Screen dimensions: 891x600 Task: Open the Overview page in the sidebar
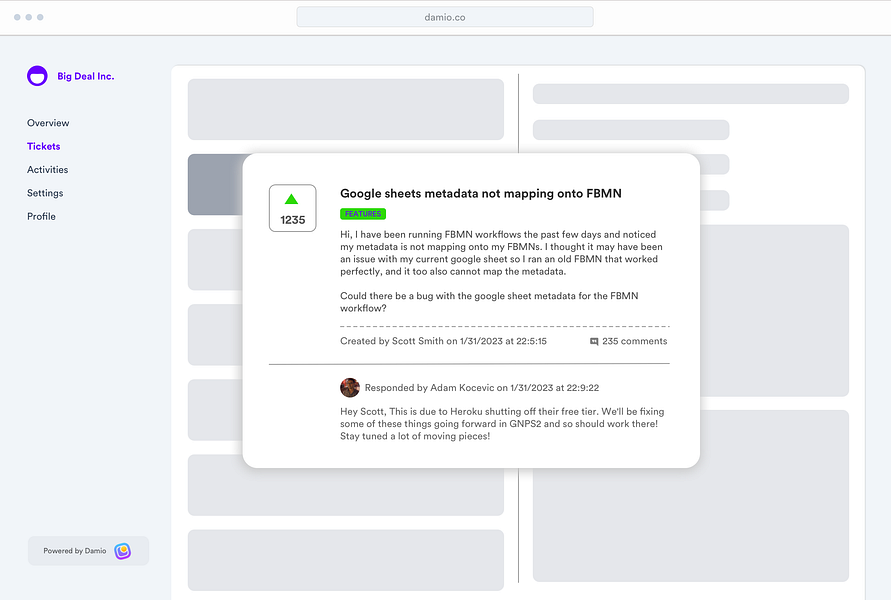click(48, 123)
